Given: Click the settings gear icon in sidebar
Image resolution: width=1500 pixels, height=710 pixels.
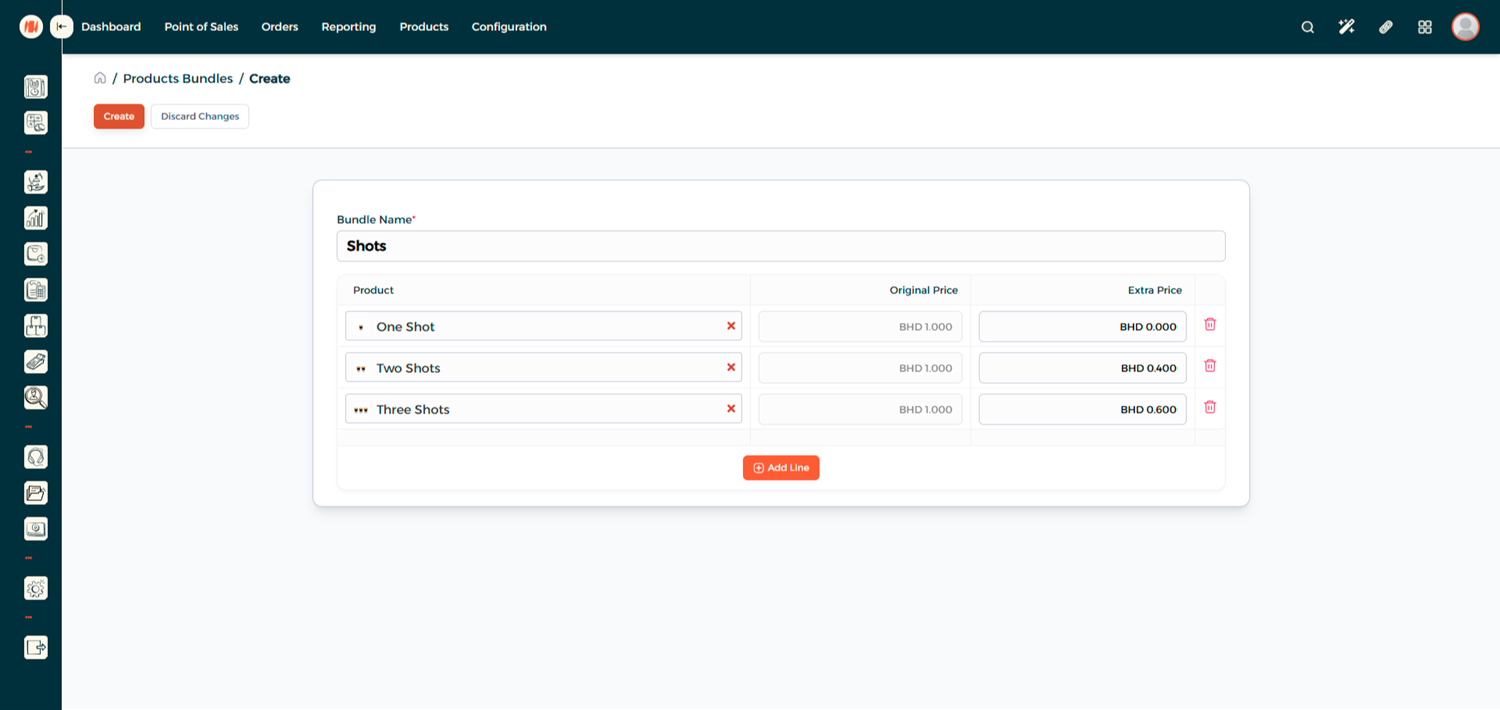Looking at the screenshot, I should [36, 589].
